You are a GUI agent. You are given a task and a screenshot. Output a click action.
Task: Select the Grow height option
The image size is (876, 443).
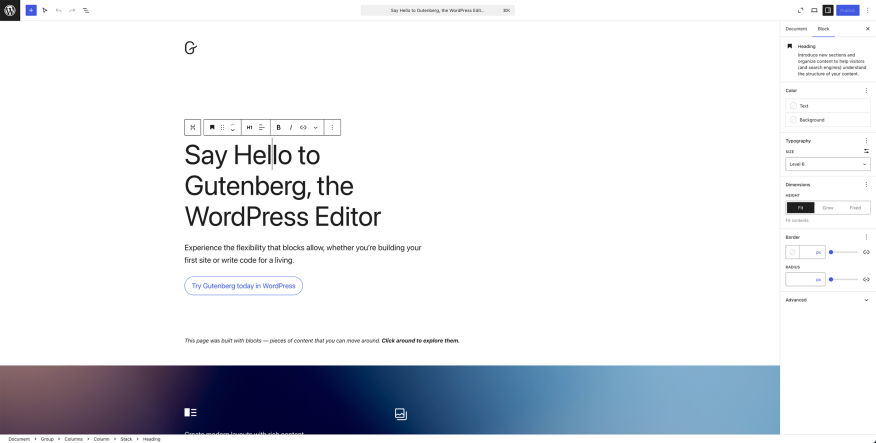[828, 208]
